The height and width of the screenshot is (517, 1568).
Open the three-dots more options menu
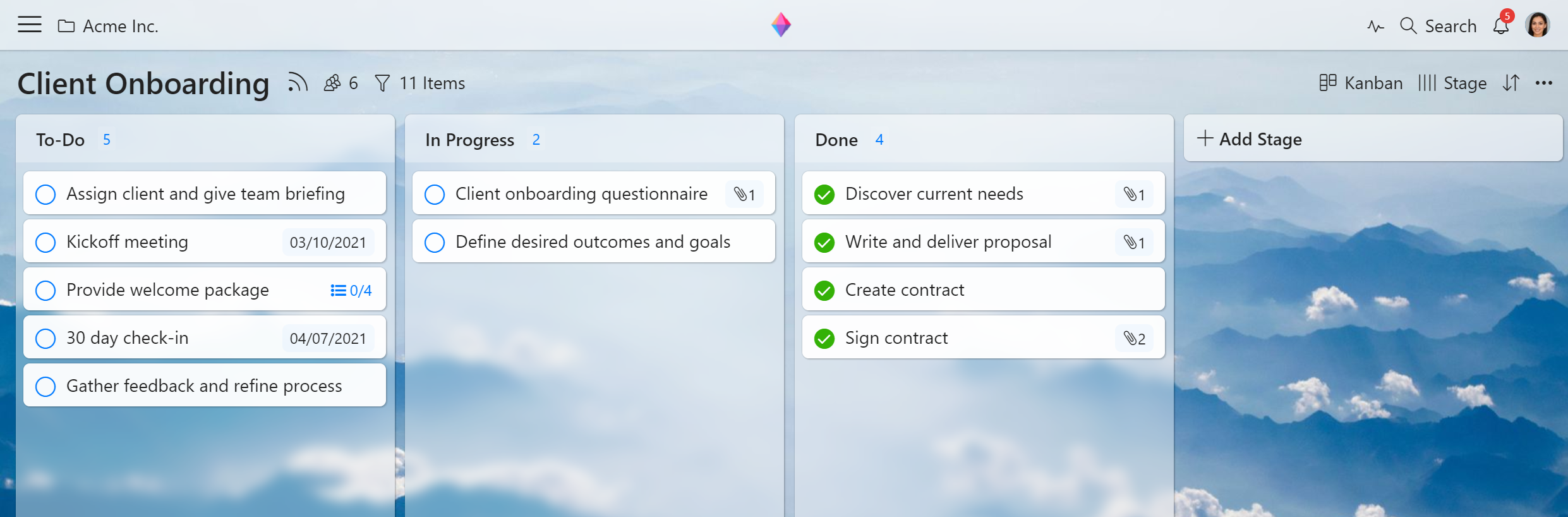pyautogui.click(x=1544, y=83)
